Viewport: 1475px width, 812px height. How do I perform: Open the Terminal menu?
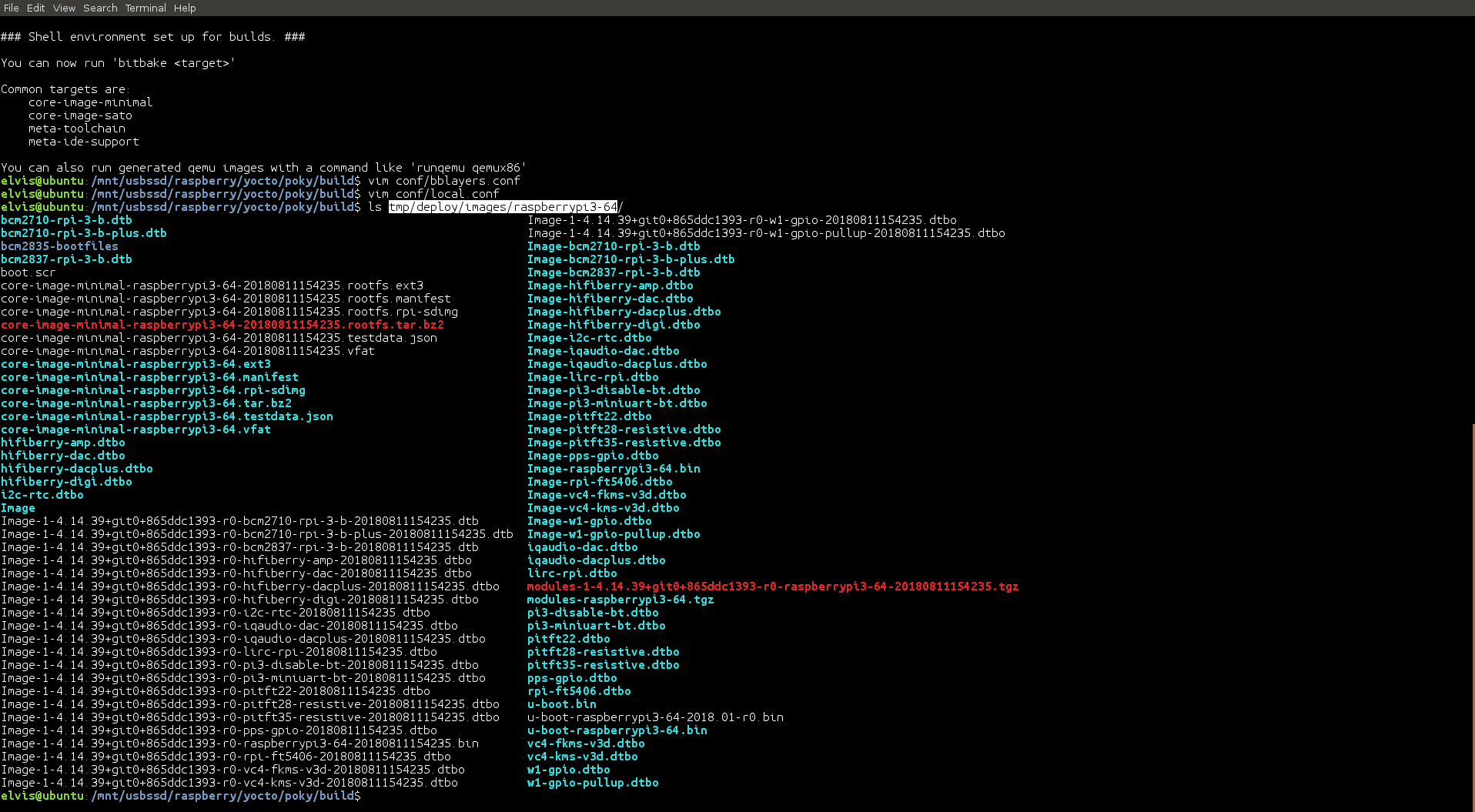pos(145,8)
